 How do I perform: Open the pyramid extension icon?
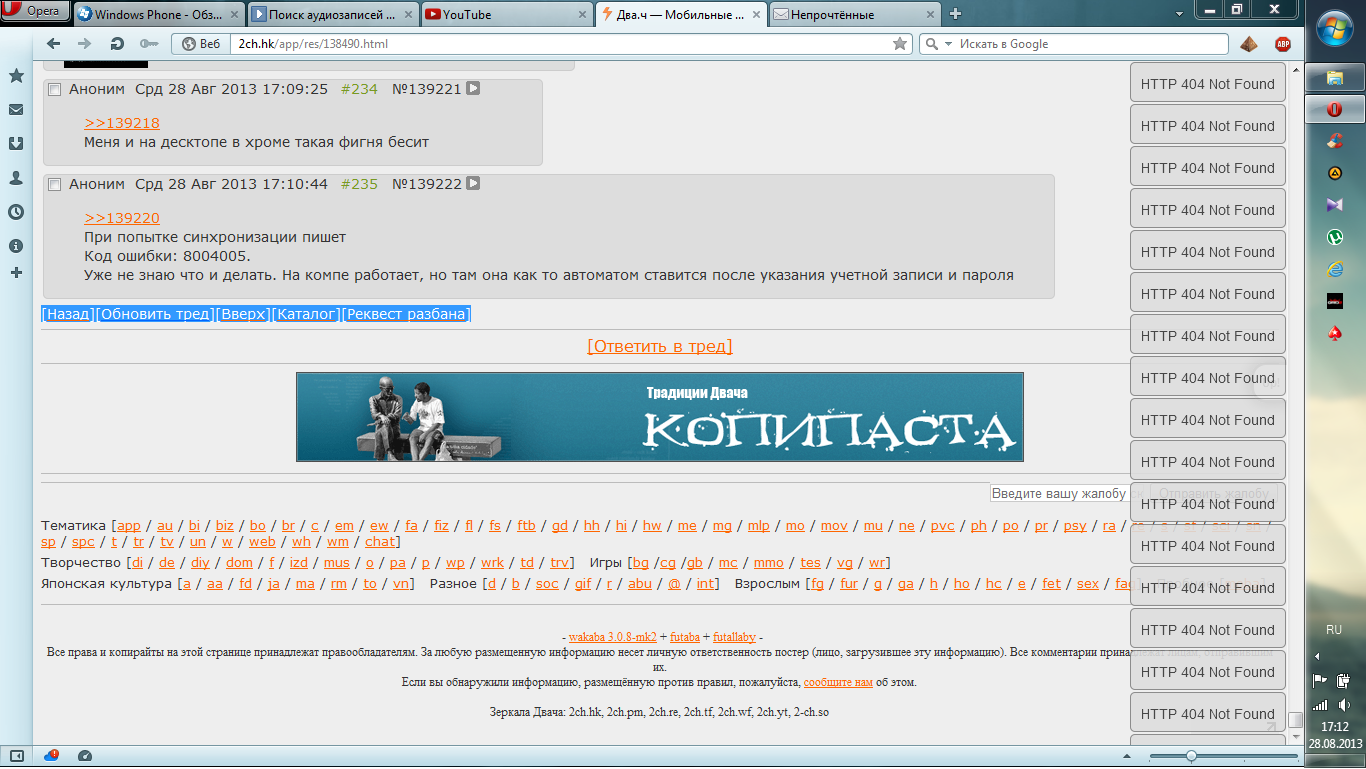pyautogui.click(x=1249, y=44)
